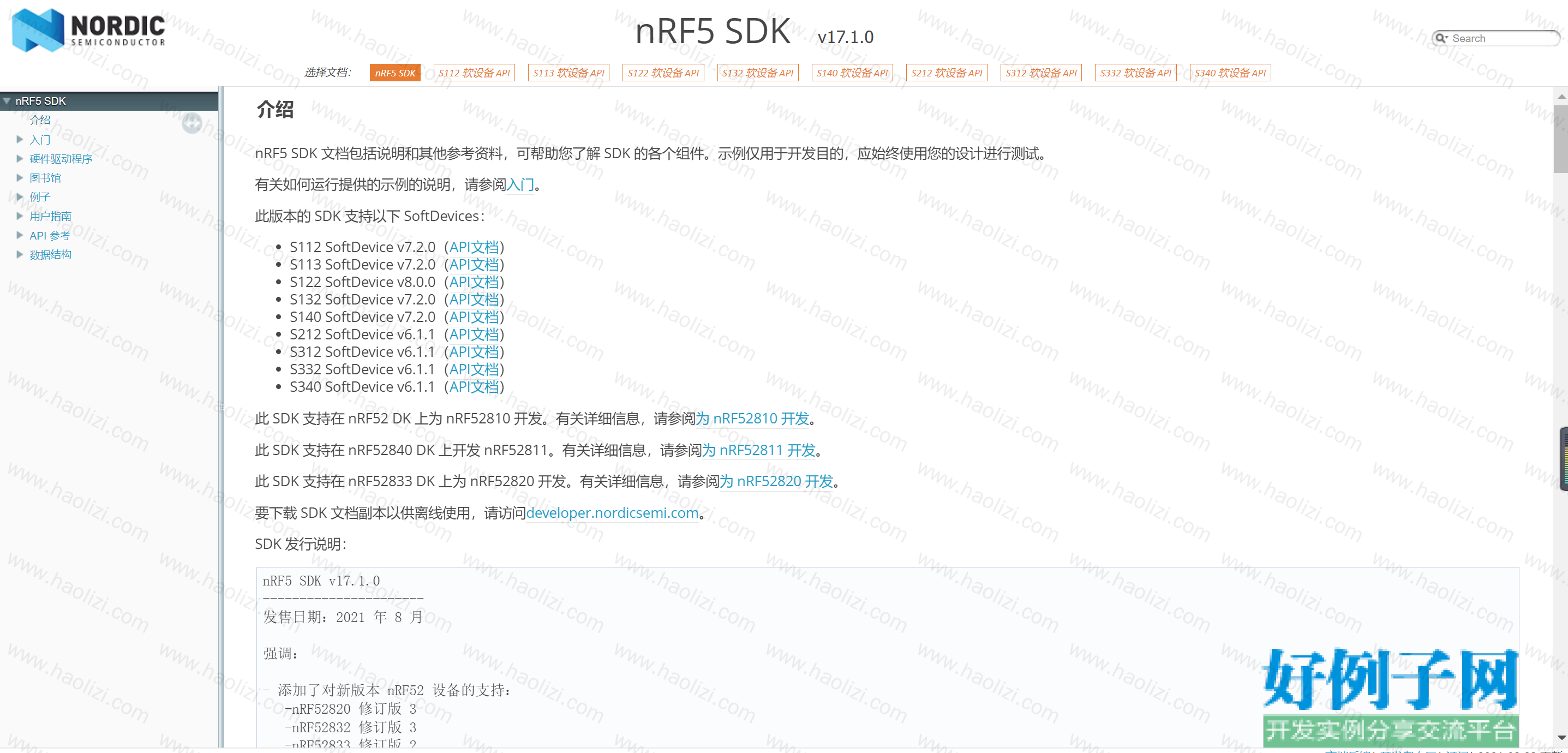The height and width of the screenshot is (753, 1568).
Task: Switch to S212 软设备 API tab
Action: click(947, 73)
